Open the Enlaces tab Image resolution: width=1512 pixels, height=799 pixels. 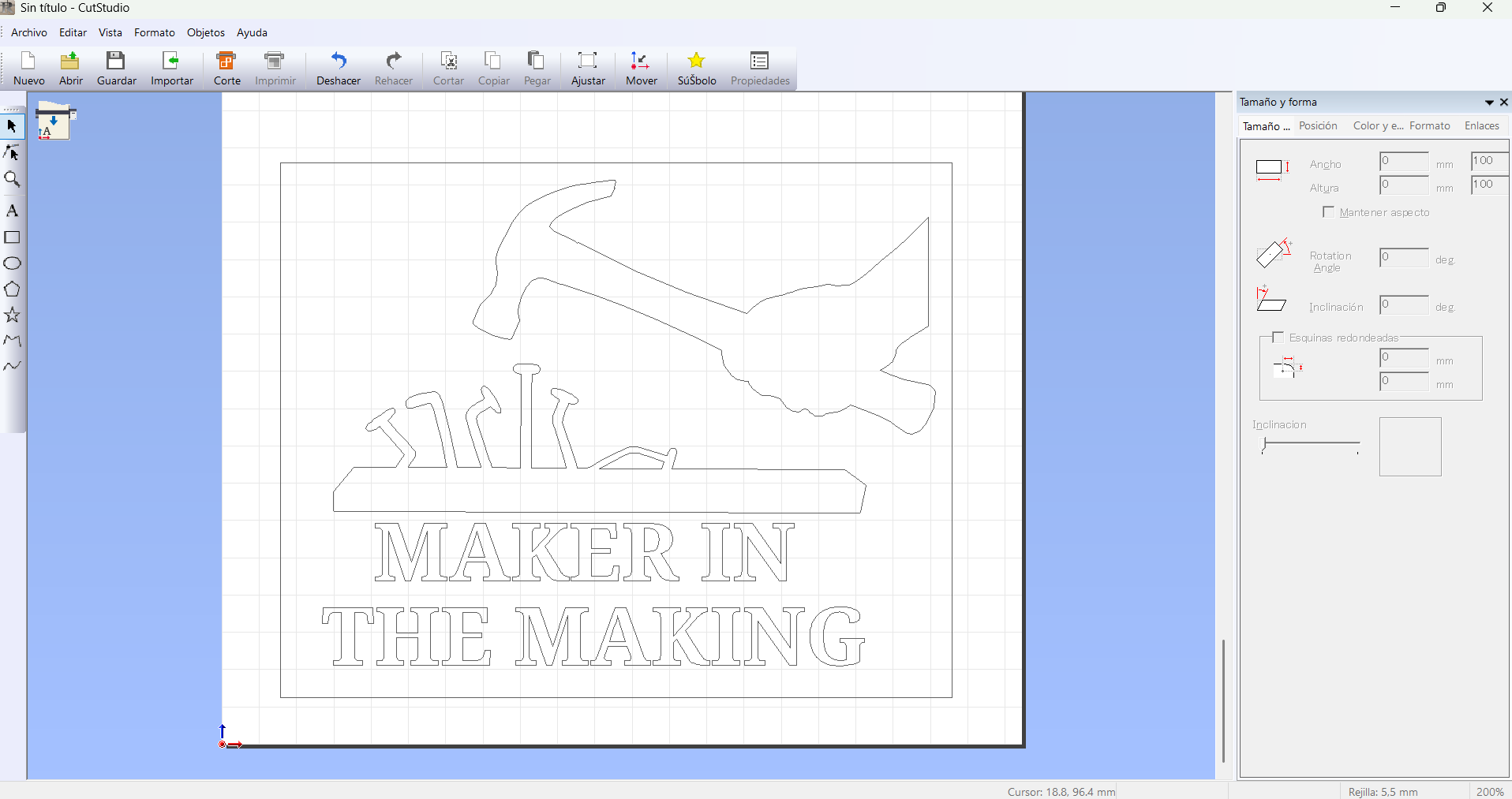tap(1481, 125)
